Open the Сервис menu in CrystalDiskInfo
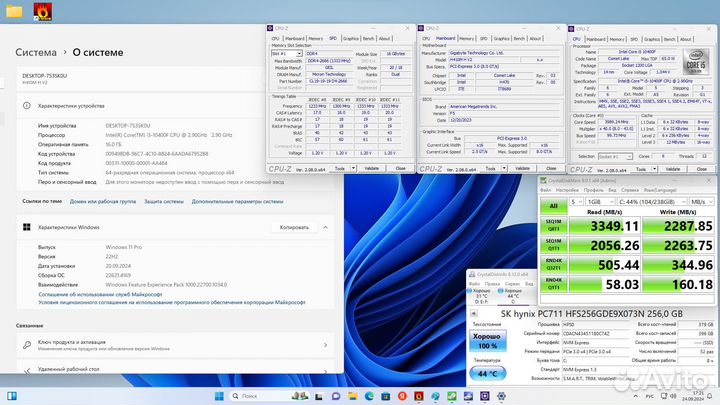 pyautogui.click(x=512, y=284)
